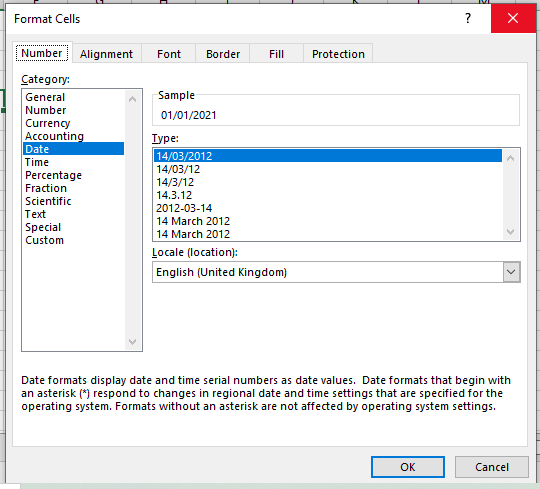Choose the Special category
Screen dimensions: 540x489
73,227
